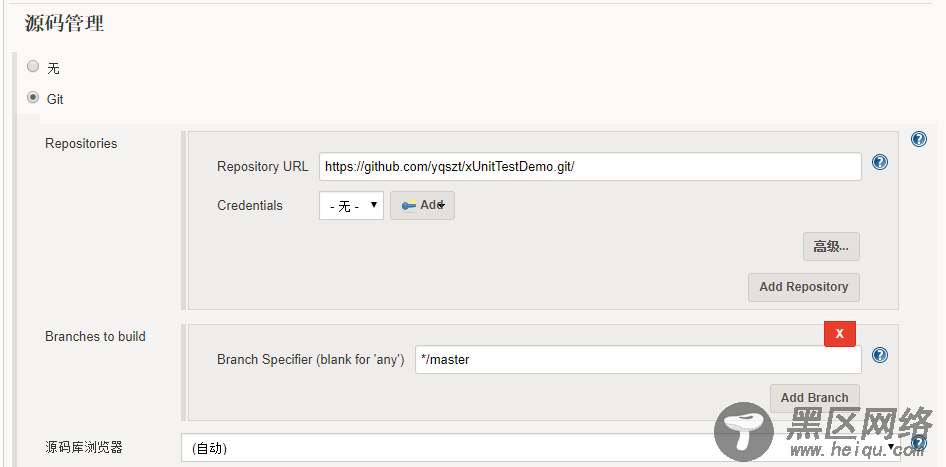The width and height of the screenshot is (946, 467).
Task: Expand the 源码库浏览器 dropdown set to (自动)
Action: coord(541,448)
